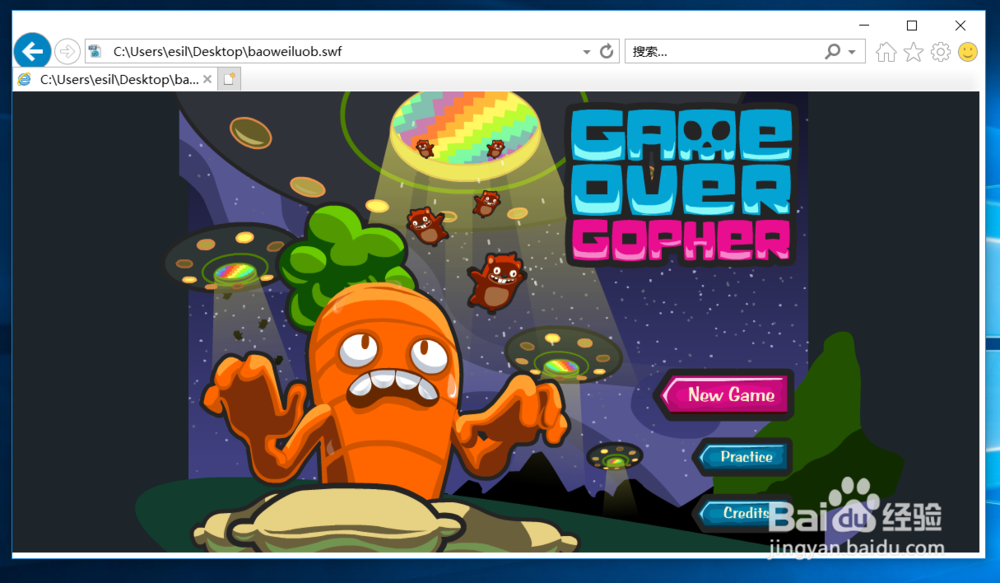1000x583 pixels.
Task: Open the Tools gear icon
Action: click(x=941, y=52)
